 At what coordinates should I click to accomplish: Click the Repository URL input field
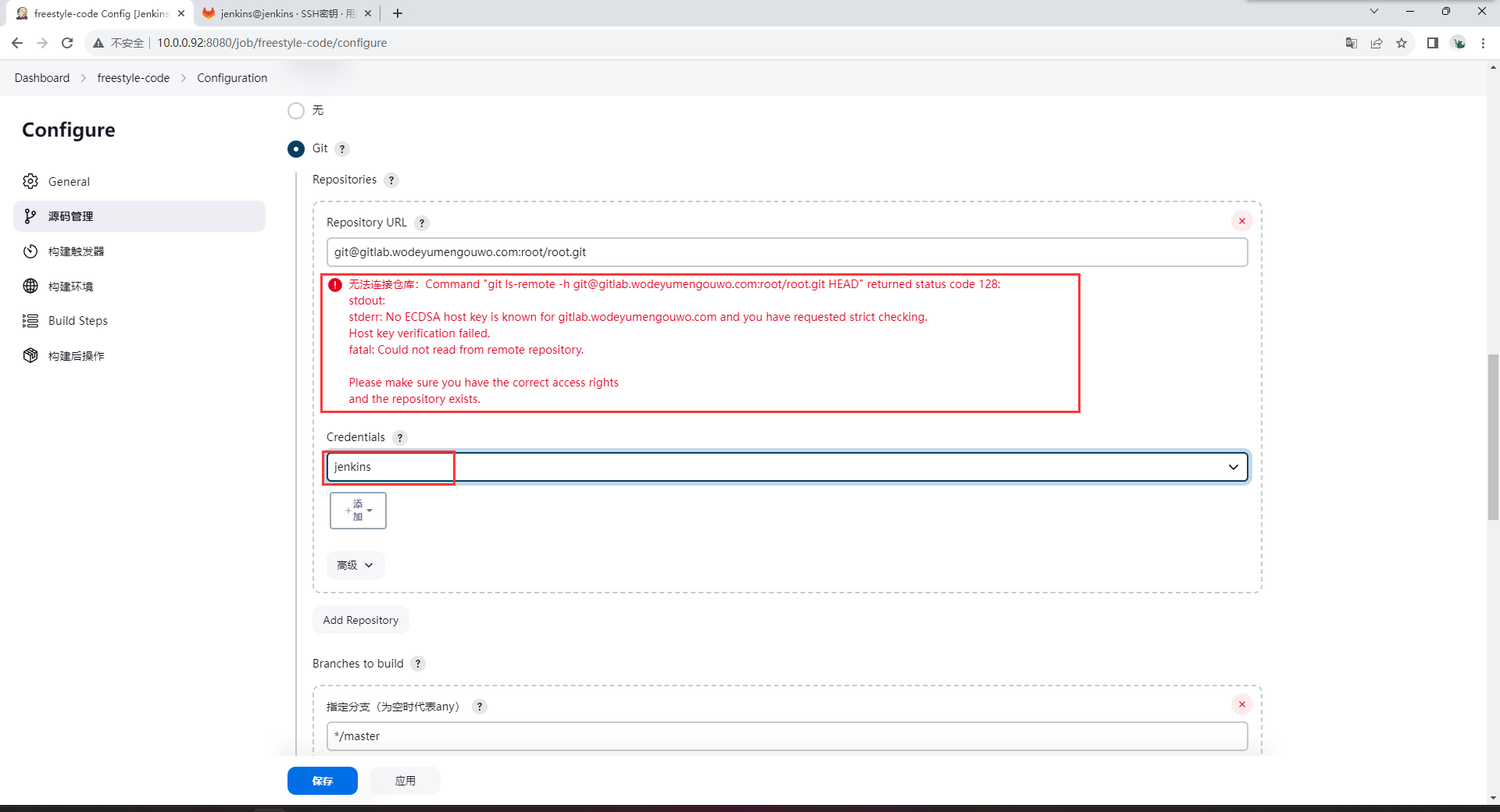pyautogui.click(x=787, y=252)
